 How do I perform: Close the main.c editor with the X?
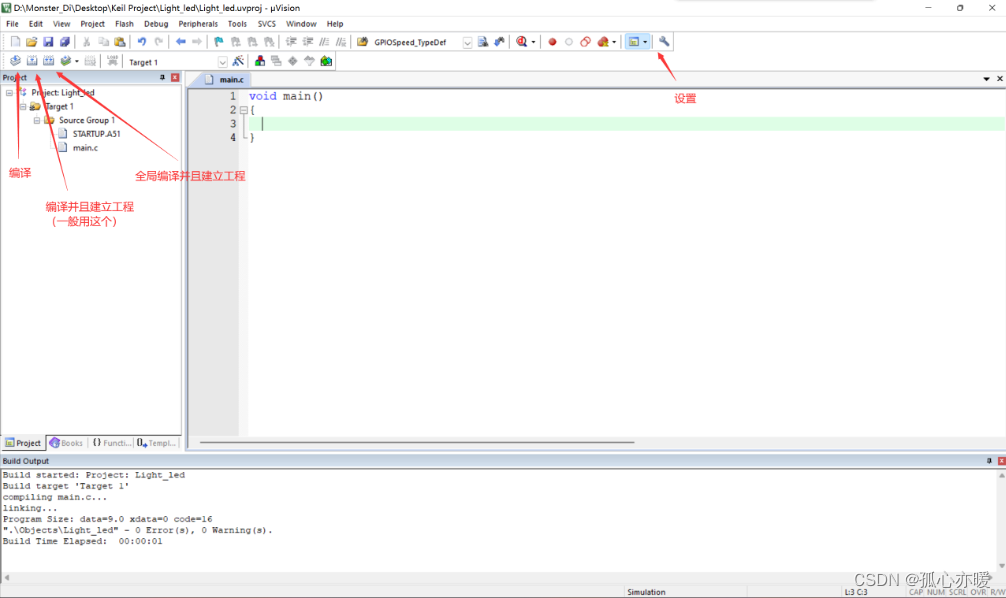[x=1000, y=79]
